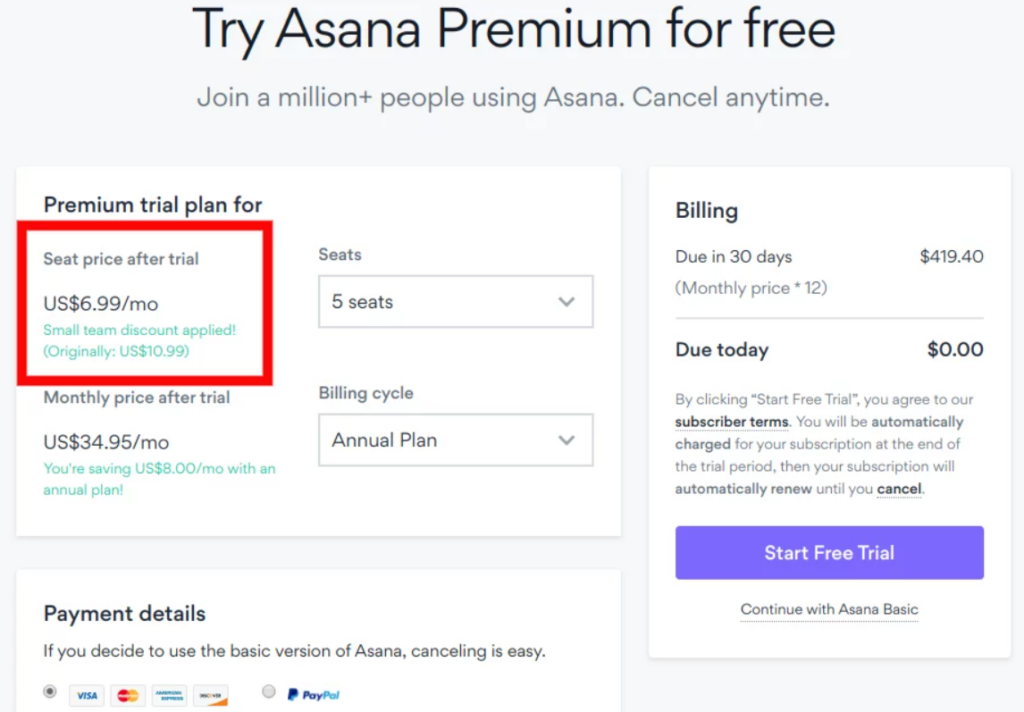The image size is (1024, 712).
Task: Continue with Asana Basic link
Action: [829, 609]
